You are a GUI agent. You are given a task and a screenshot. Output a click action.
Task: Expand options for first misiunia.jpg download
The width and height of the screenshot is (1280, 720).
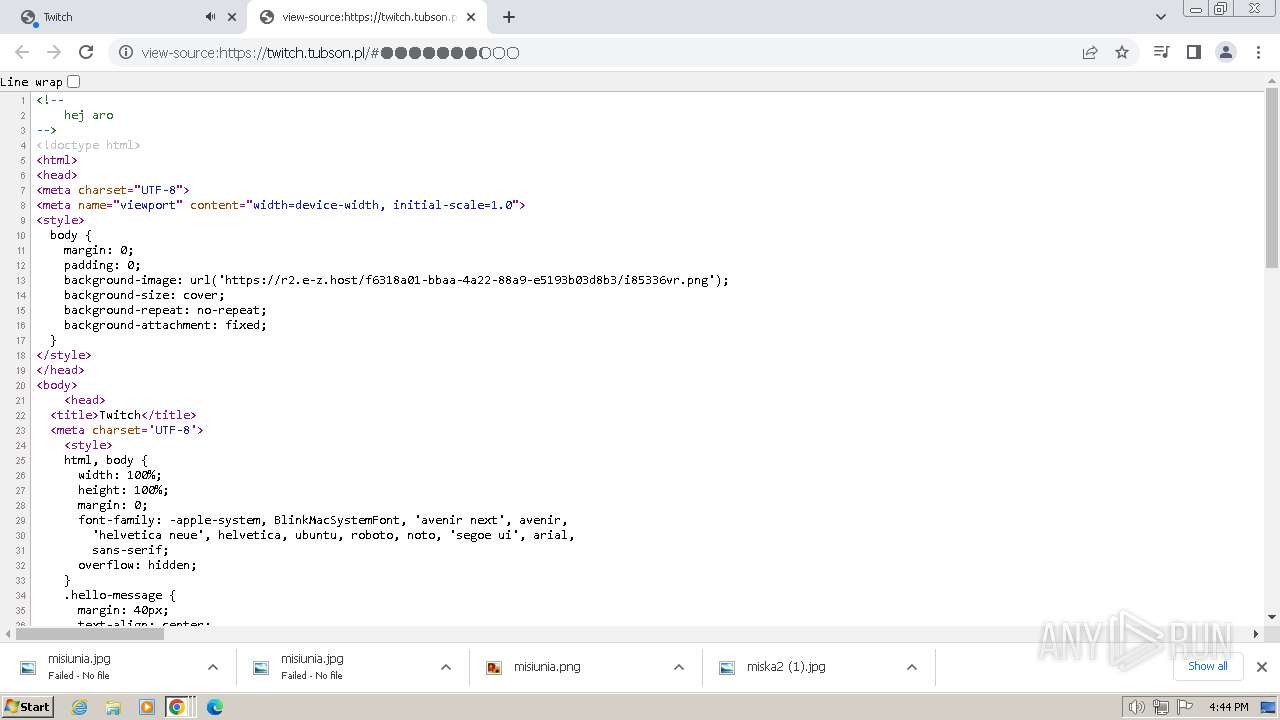pyautogui.click(x=212, y=667)
